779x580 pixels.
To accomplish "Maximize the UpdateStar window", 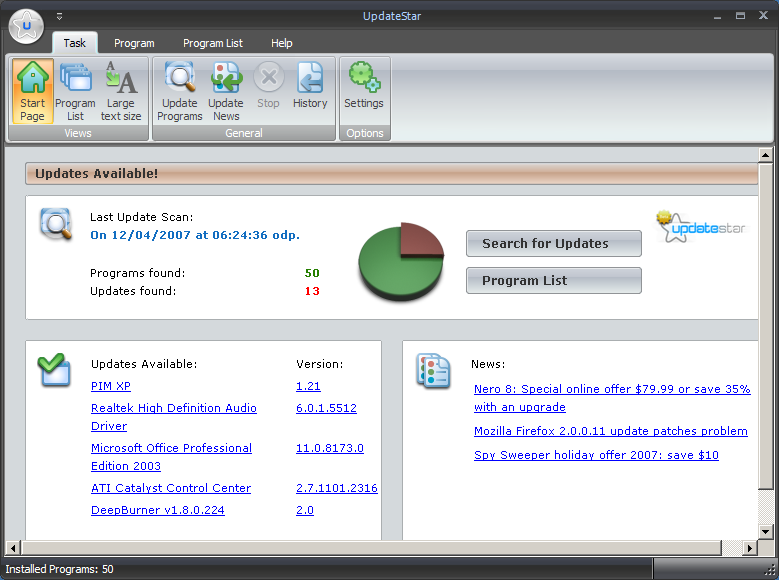I will tap(740, 16).
